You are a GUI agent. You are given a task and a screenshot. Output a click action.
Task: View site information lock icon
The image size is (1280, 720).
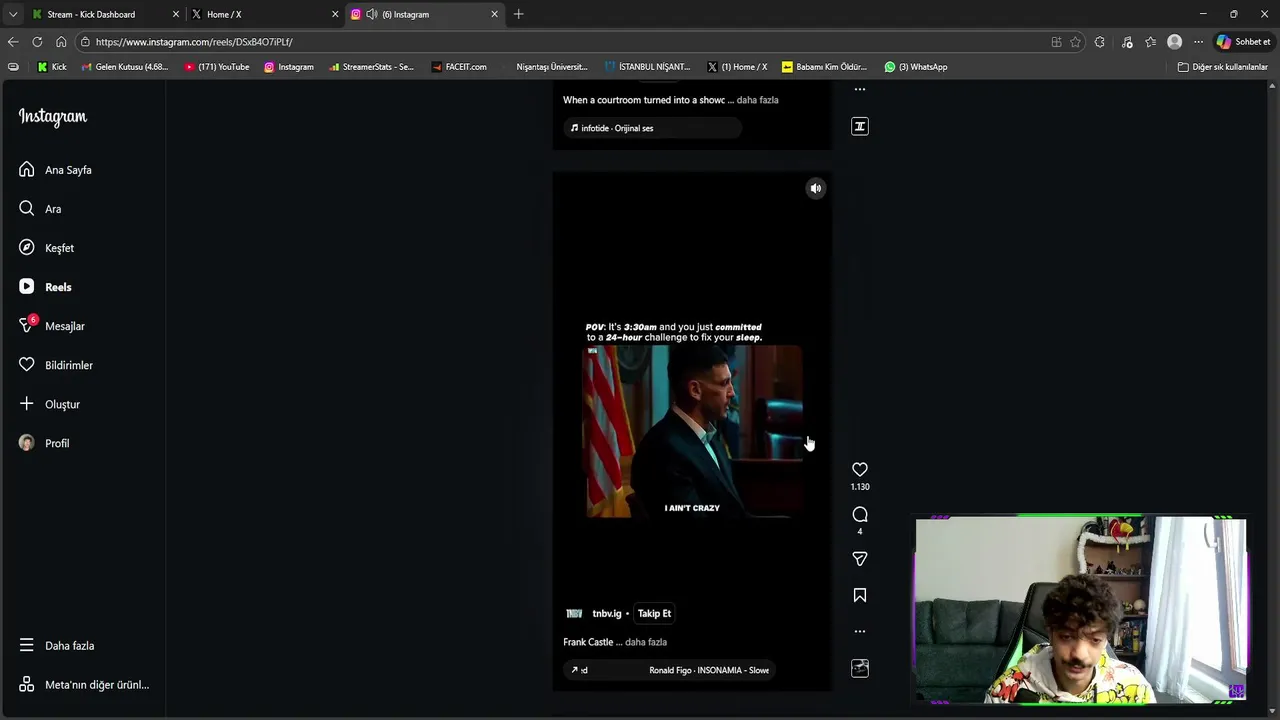click(x=85, y=42)
